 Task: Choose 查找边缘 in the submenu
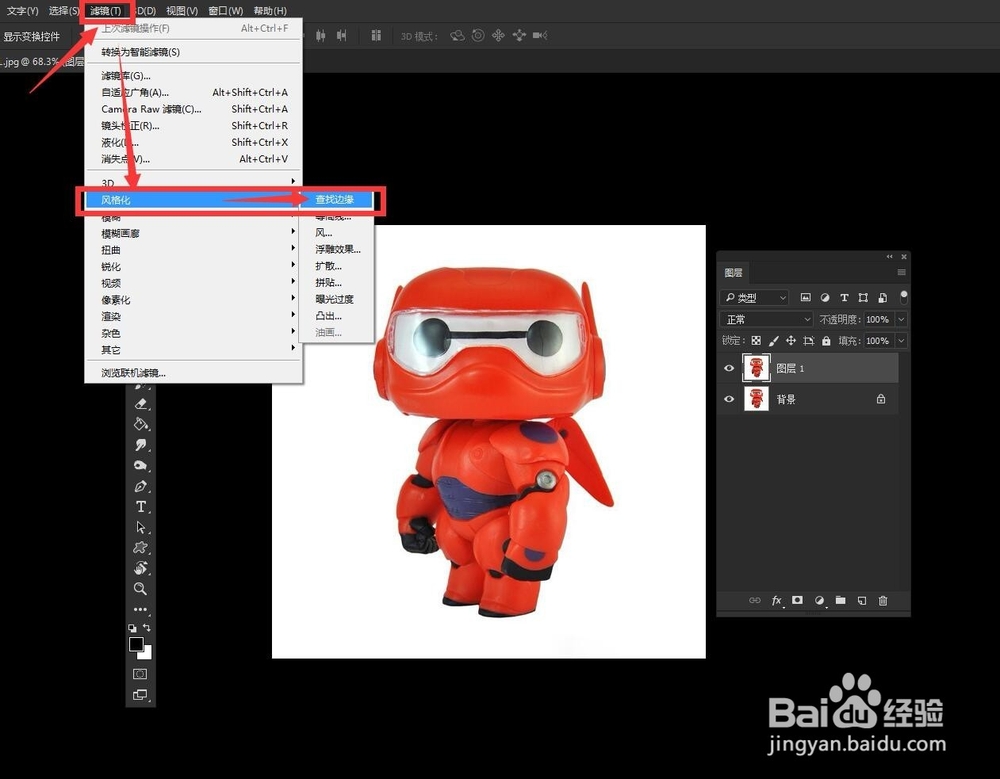[x=335, y=199]
